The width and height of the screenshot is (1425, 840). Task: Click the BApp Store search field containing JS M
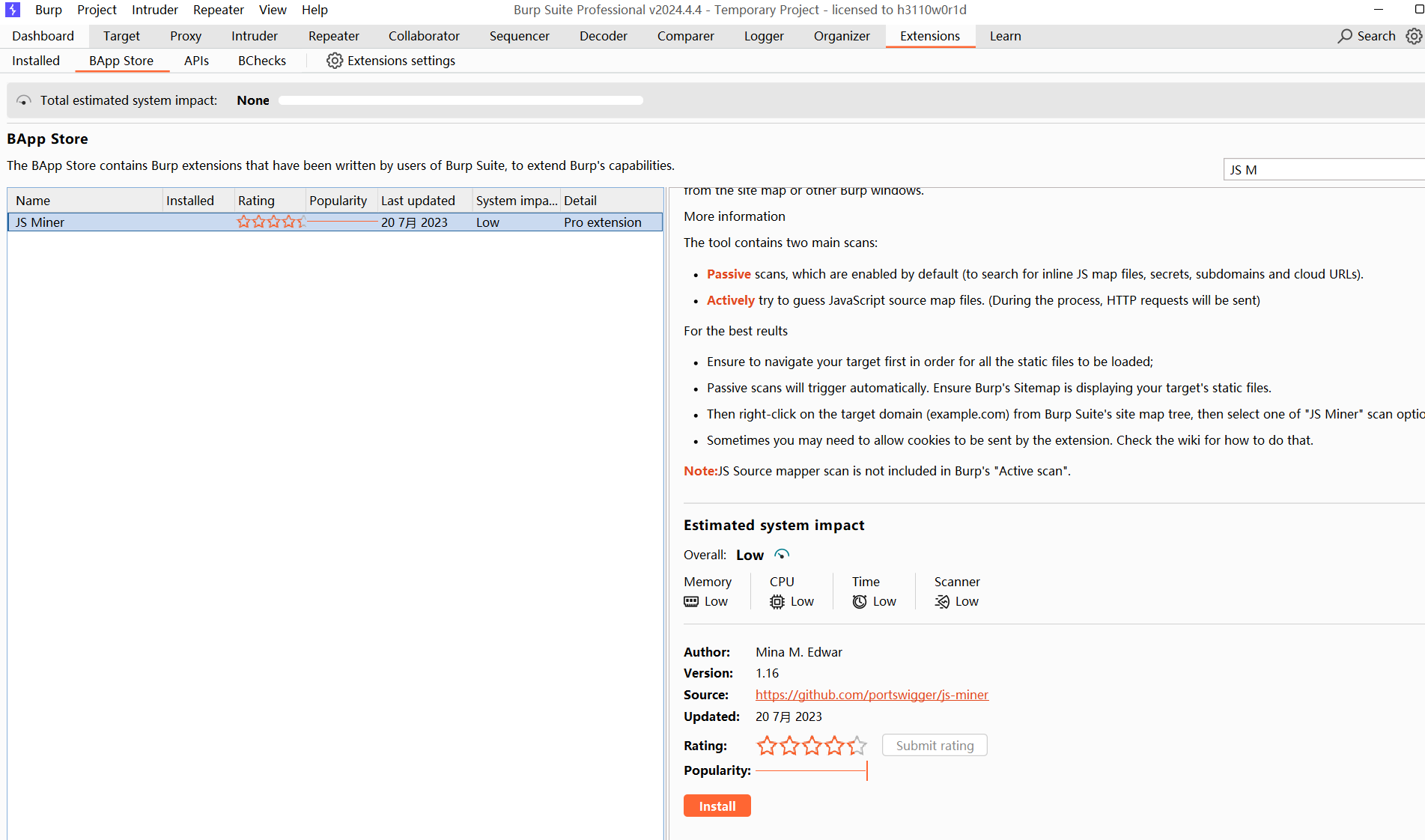(1324, 170)
